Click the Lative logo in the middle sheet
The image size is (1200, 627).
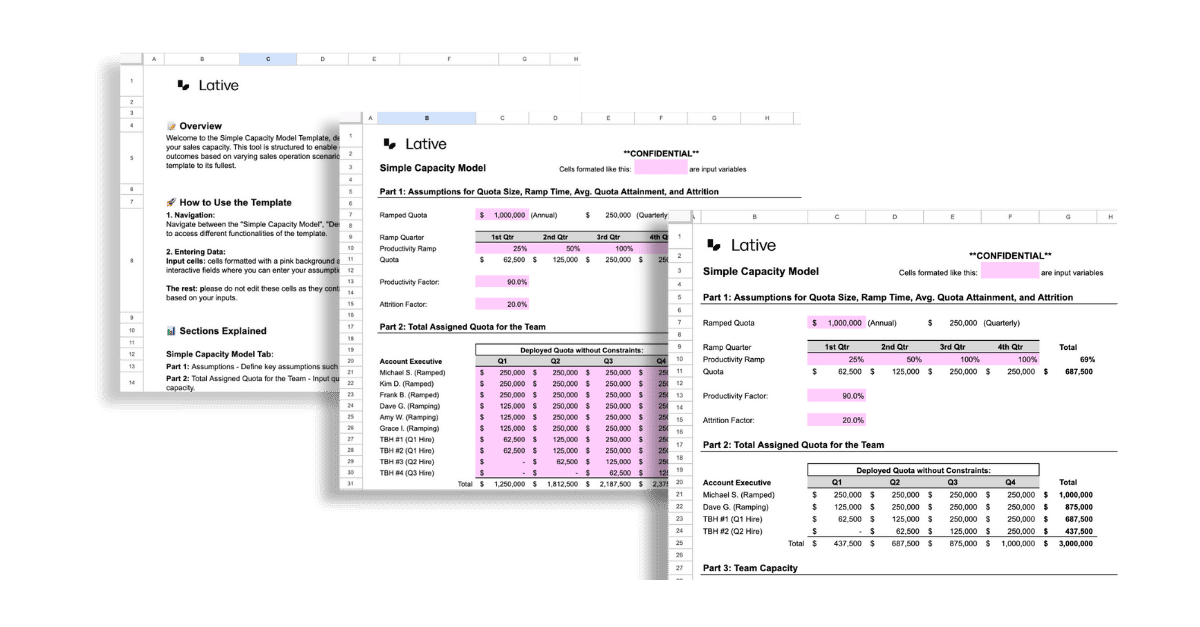414,144
